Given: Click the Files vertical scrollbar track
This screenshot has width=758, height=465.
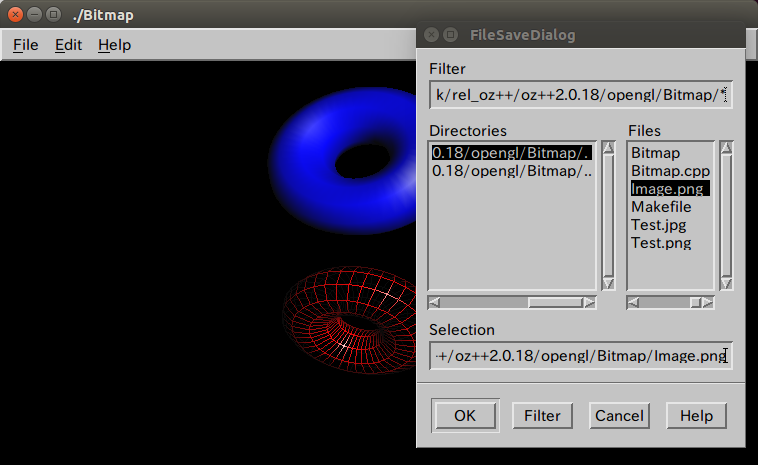Looking at the screenshot, I should click(x=726, y=216).
